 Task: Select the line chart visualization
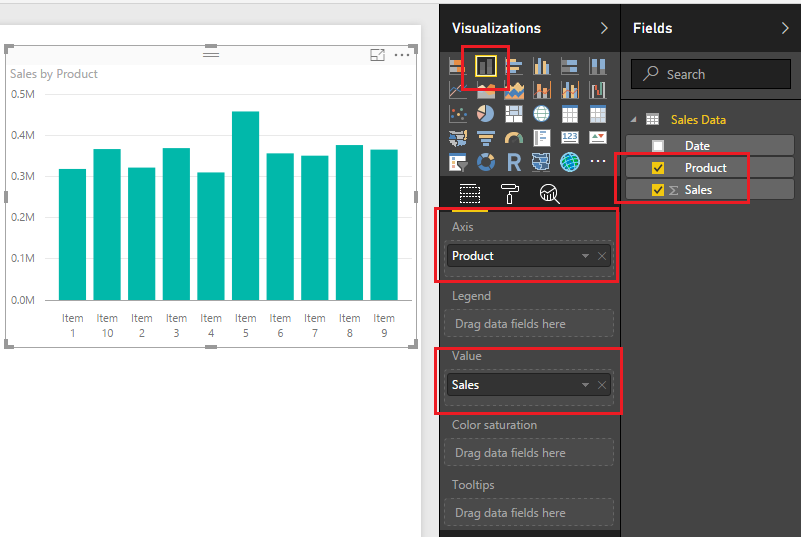click(457, 90)
